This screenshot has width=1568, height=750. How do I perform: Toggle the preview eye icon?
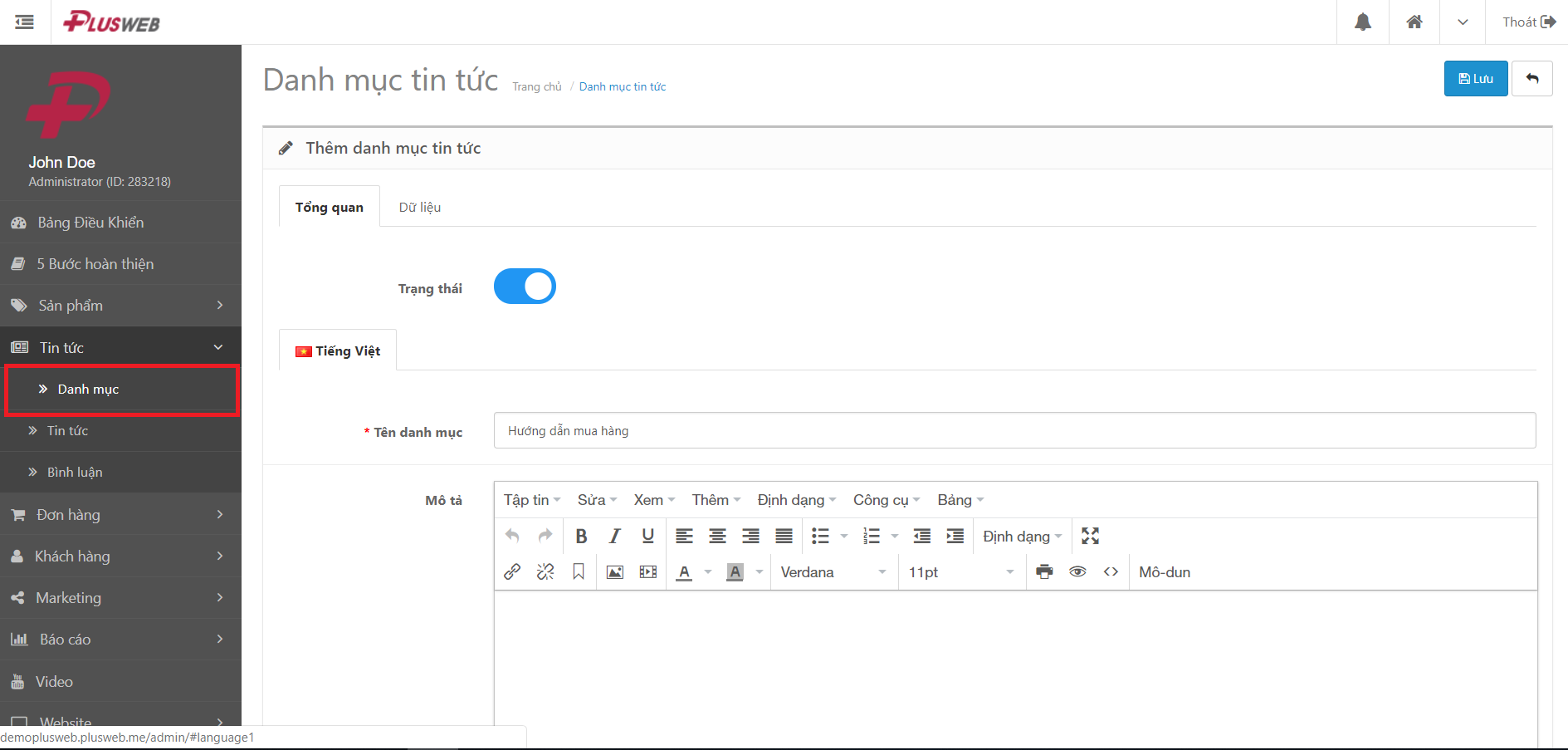[1077, 572]
